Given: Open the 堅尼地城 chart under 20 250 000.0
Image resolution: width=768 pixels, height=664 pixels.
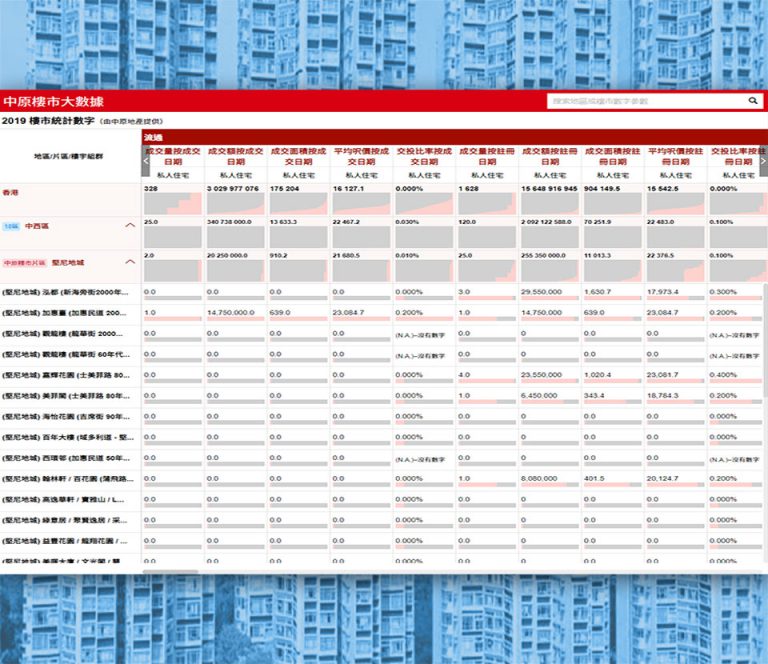Looking at the screenshot, I should (x=236, y=271).
